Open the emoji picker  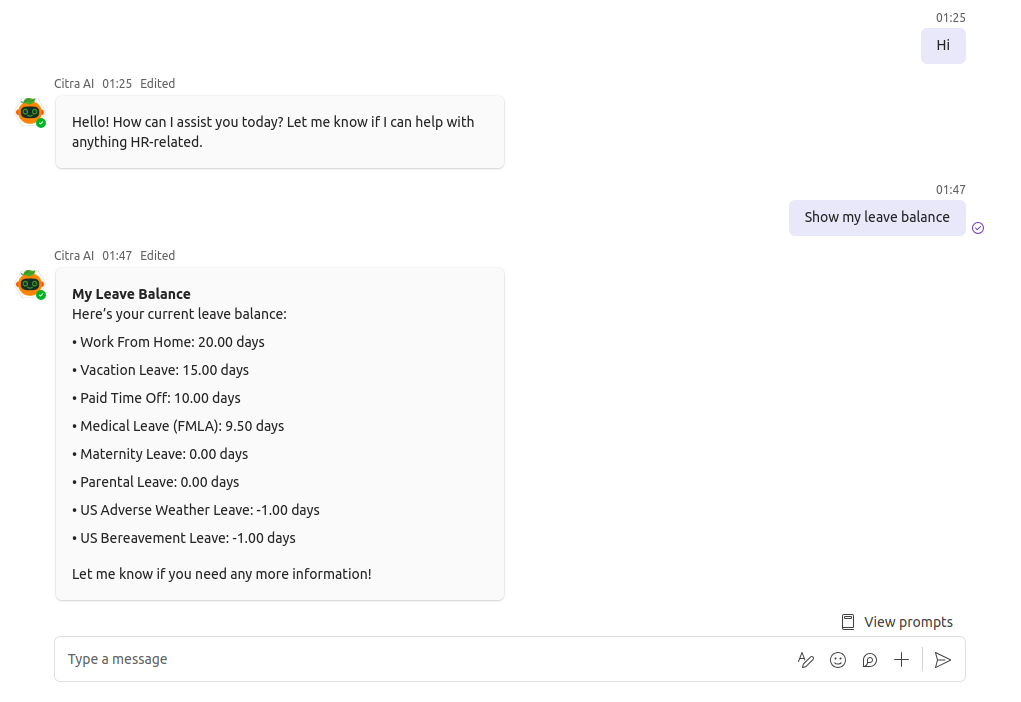click(x=838, y=660)
